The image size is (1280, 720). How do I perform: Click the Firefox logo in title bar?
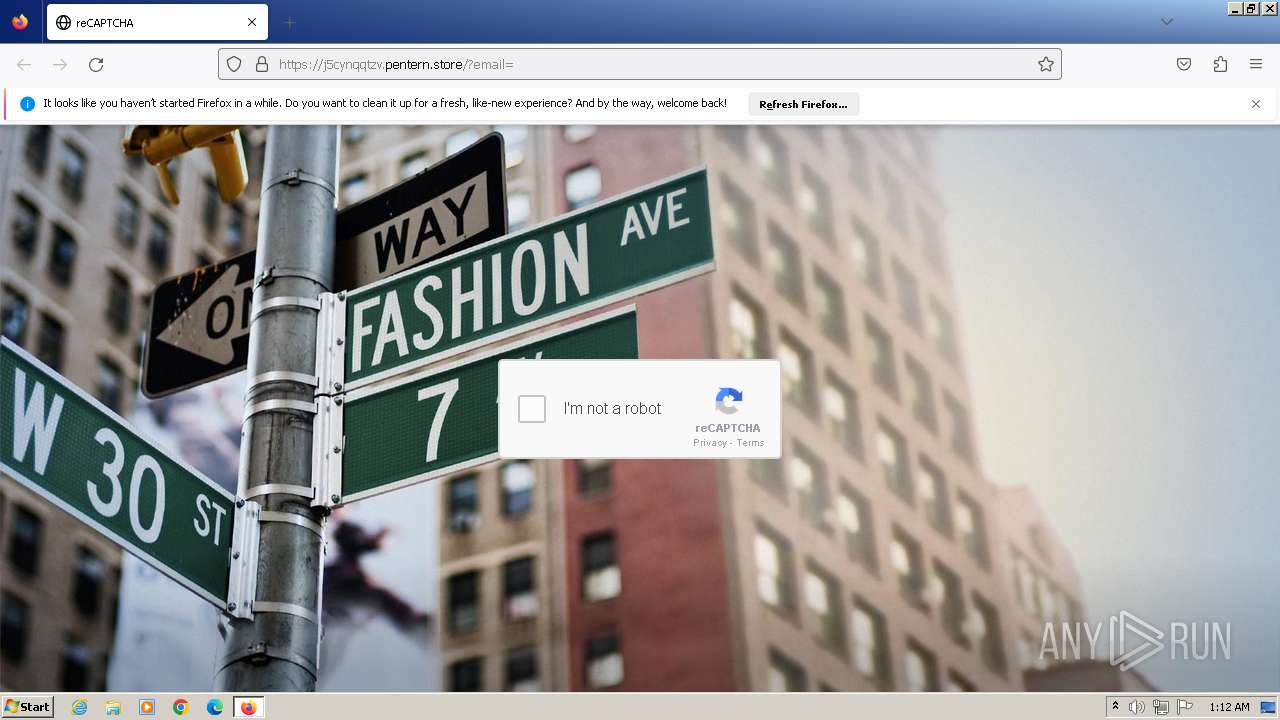20,22
